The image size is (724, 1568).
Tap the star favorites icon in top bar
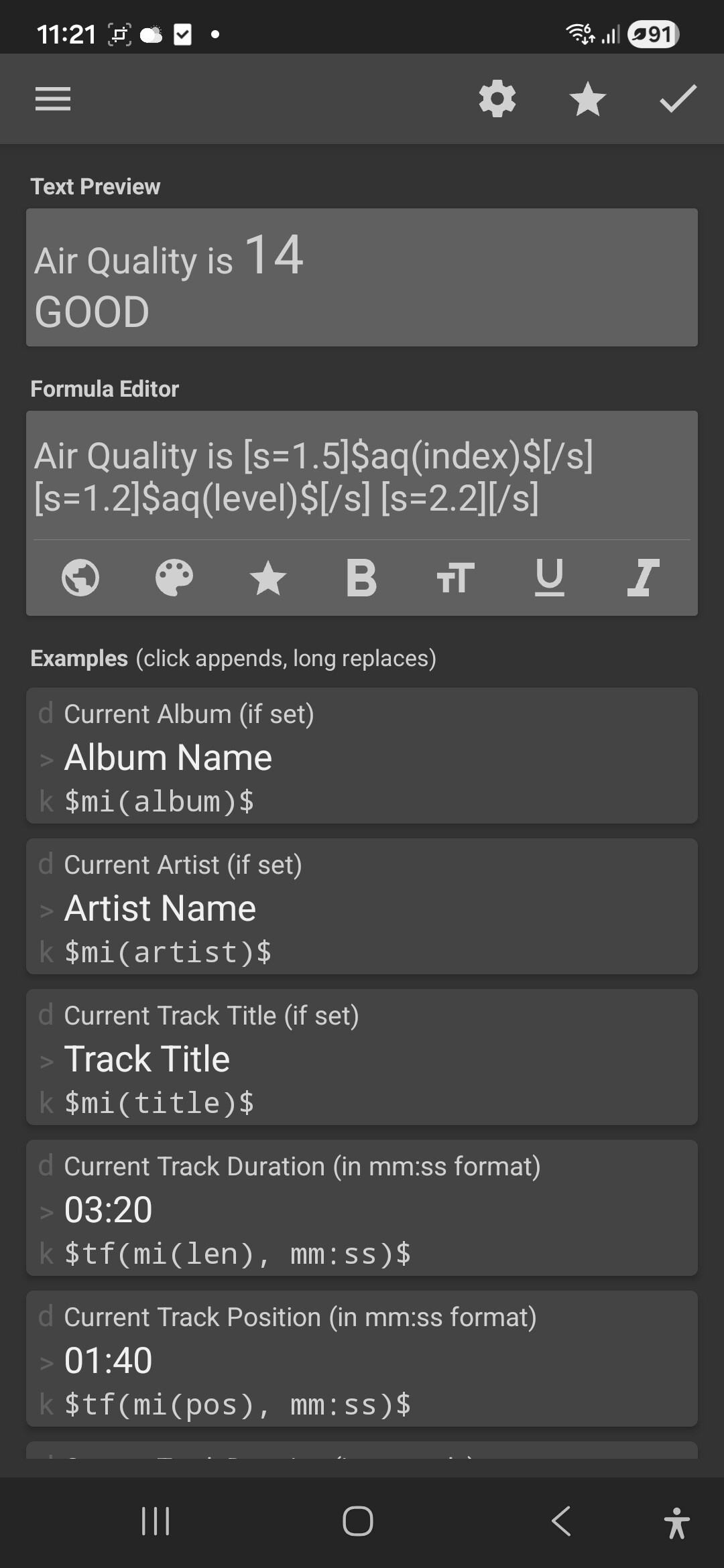click(587, 99)
